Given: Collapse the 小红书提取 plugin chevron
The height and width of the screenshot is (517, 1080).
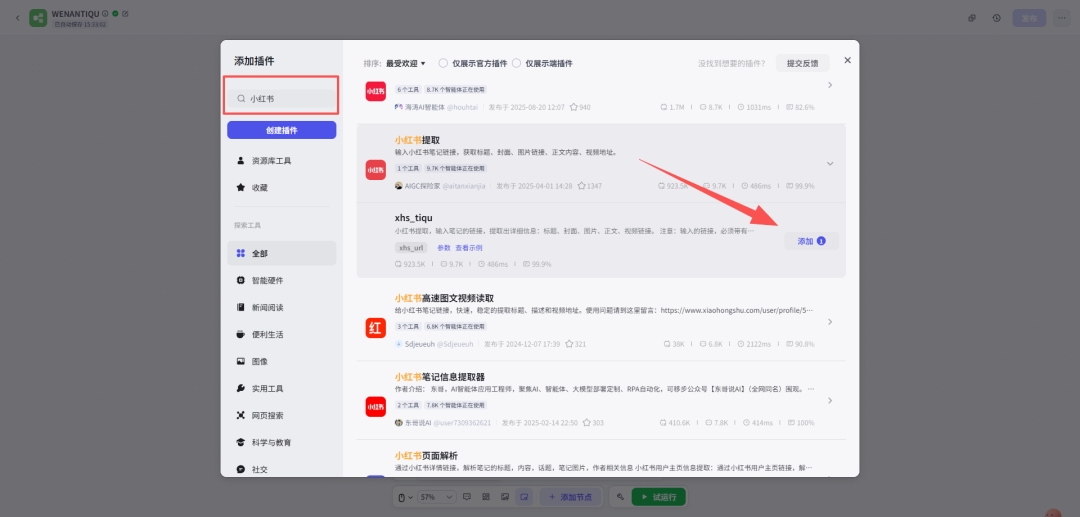Looking at the screenshot, I should (x=830, y=164).
